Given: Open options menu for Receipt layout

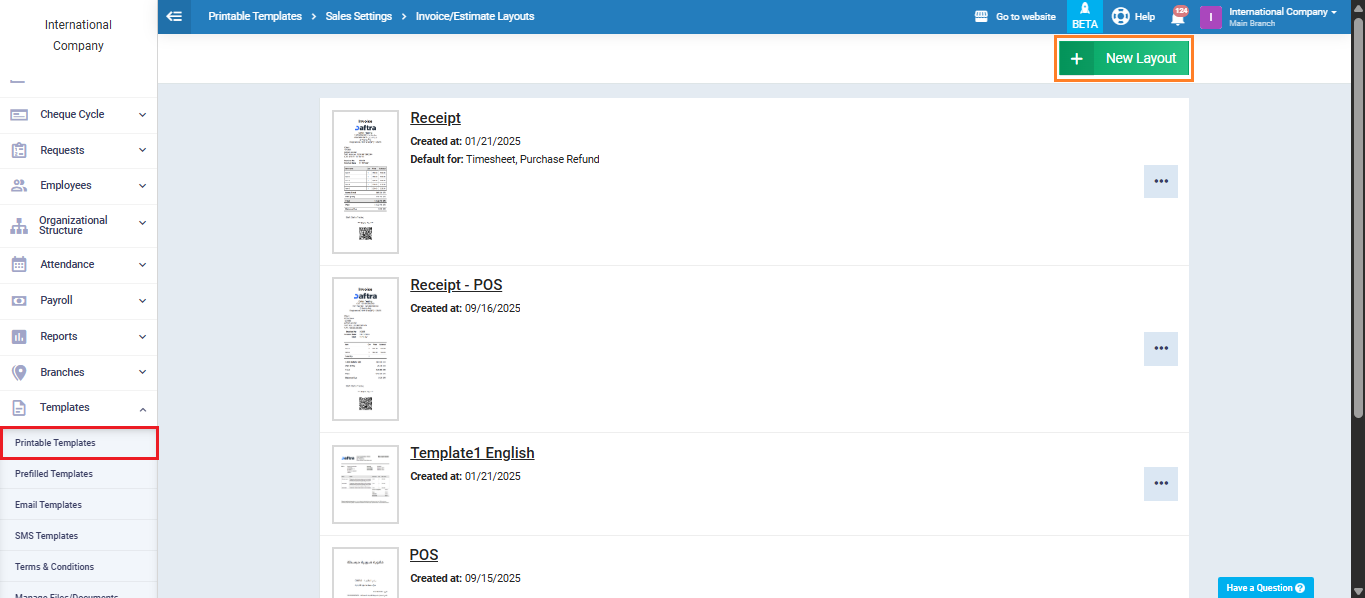Looking at the screenshot, I should pyautogui.click(x=1160, y=182).
